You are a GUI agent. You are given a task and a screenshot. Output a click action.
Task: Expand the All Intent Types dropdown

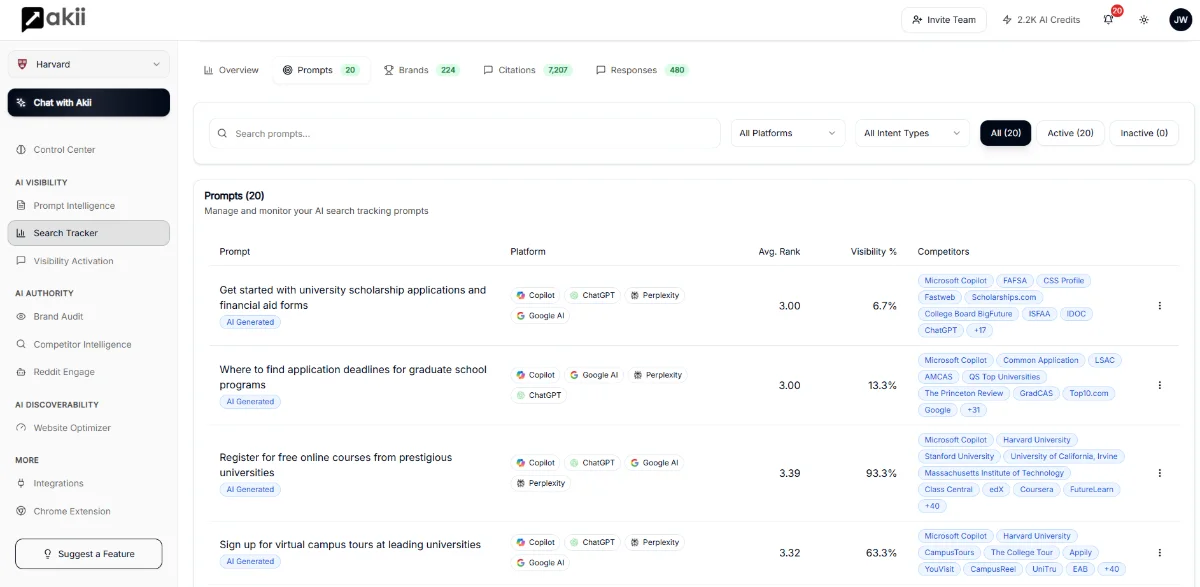click(x=912, y=133)
